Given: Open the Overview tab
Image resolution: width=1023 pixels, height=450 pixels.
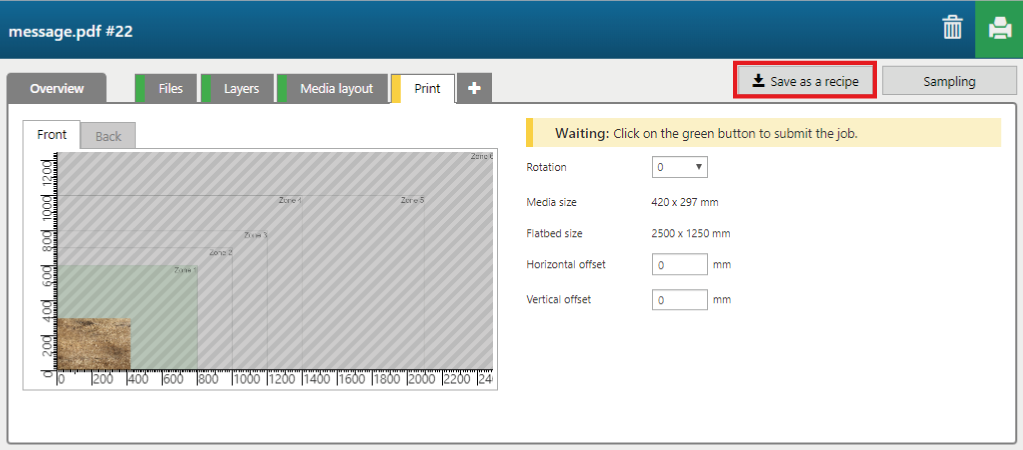Looking at the screenshot, I should pos(56,88).
